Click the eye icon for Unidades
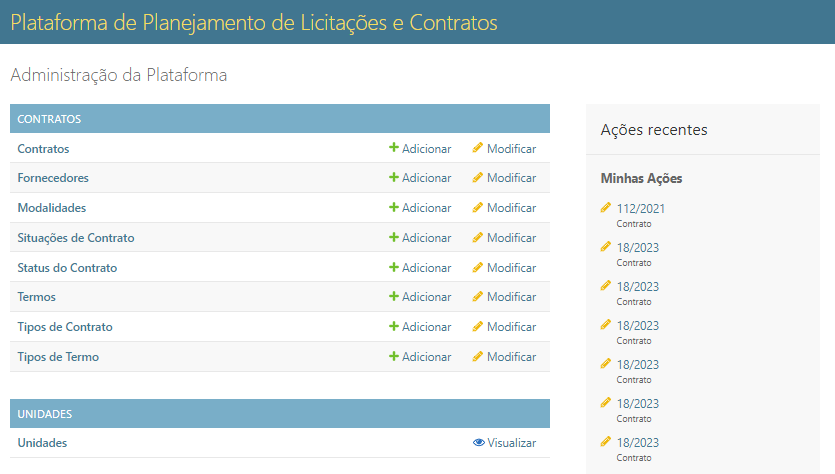The image size is (835, 474). [479, 443]
